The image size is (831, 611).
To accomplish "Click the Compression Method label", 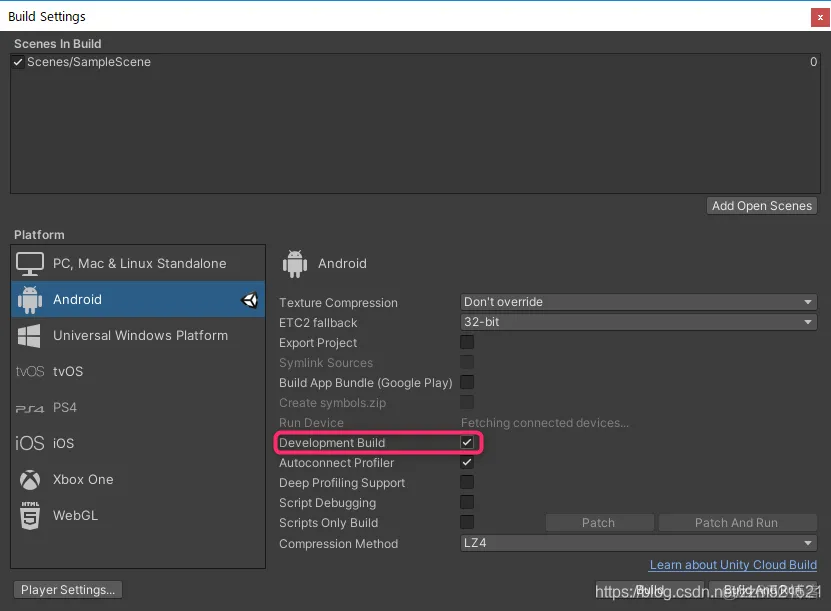I will [x=338, y=544].
